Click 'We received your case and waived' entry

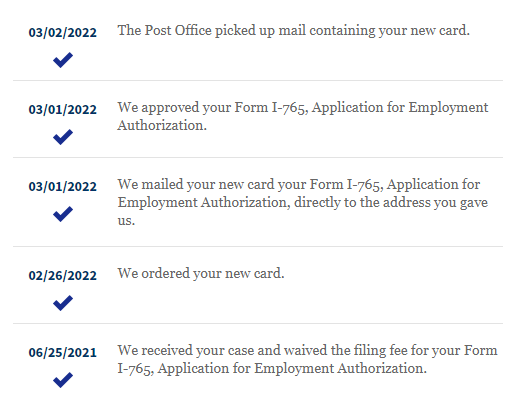pyautogui.click(x=307, y=359)
